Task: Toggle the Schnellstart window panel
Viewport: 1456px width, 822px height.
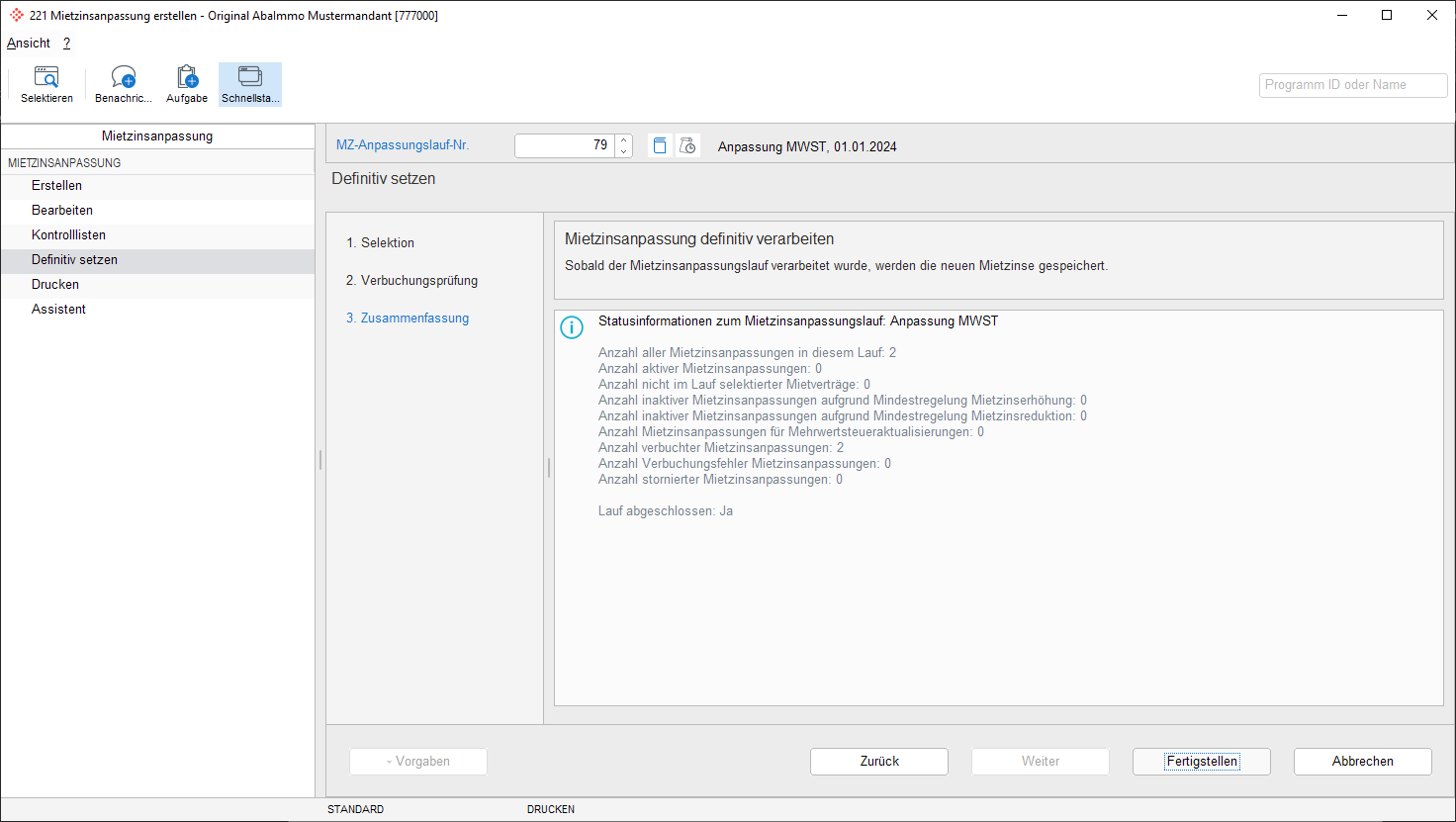Action: 250,84
